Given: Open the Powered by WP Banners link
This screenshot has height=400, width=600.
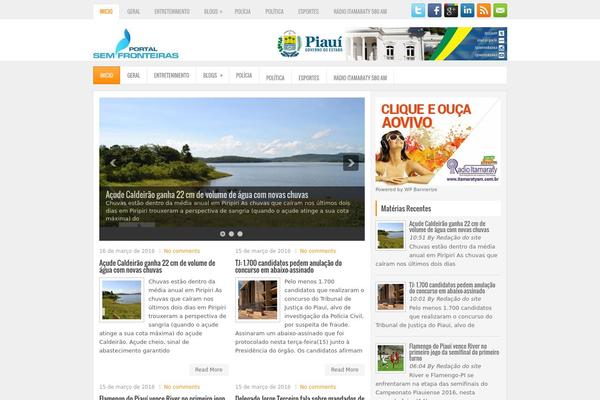Looking at the screenshot, I should pyautogui.click(x=406, y=189).
